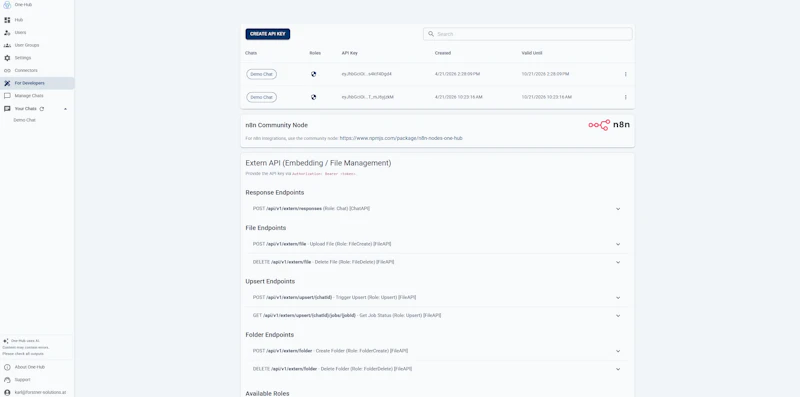Open the npmjs n8n-nodes-one-hub link

coord(401,138)
